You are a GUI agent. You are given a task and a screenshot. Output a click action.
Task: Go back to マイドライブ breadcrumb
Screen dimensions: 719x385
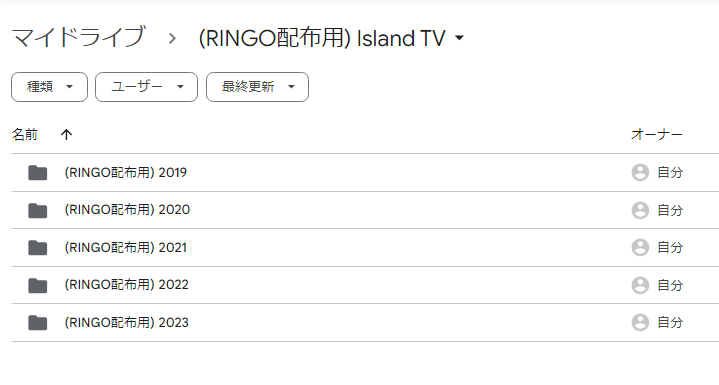[x=78, y=38]
